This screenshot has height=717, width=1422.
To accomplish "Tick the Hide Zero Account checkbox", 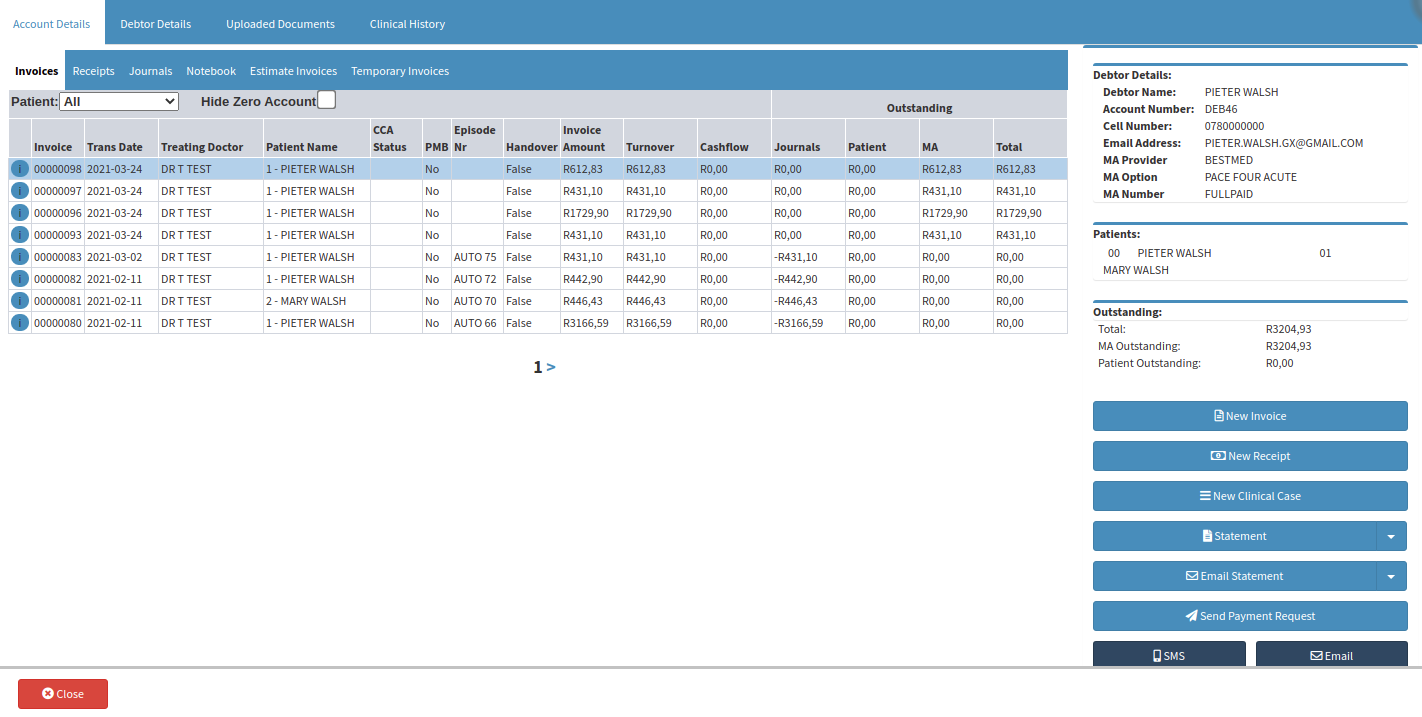I will click(x=326, y=100).
